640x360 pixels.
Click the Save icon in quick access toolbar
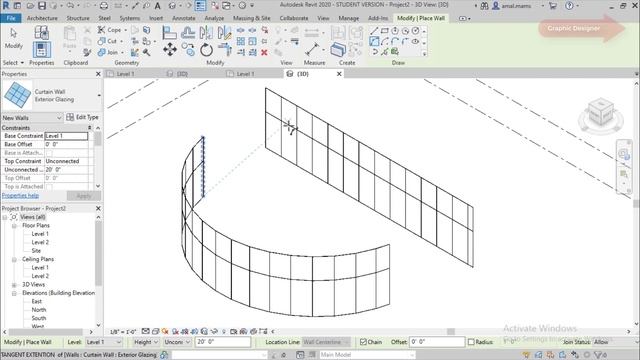tap(42, 6)
